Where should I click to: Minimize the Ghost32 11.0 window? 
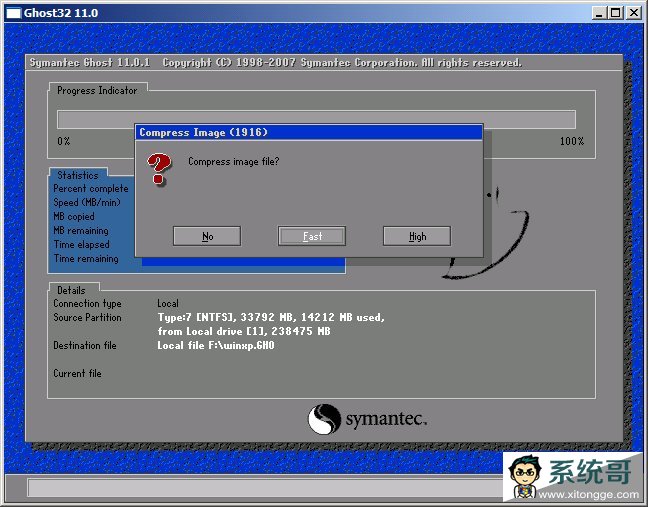(599, 13)
